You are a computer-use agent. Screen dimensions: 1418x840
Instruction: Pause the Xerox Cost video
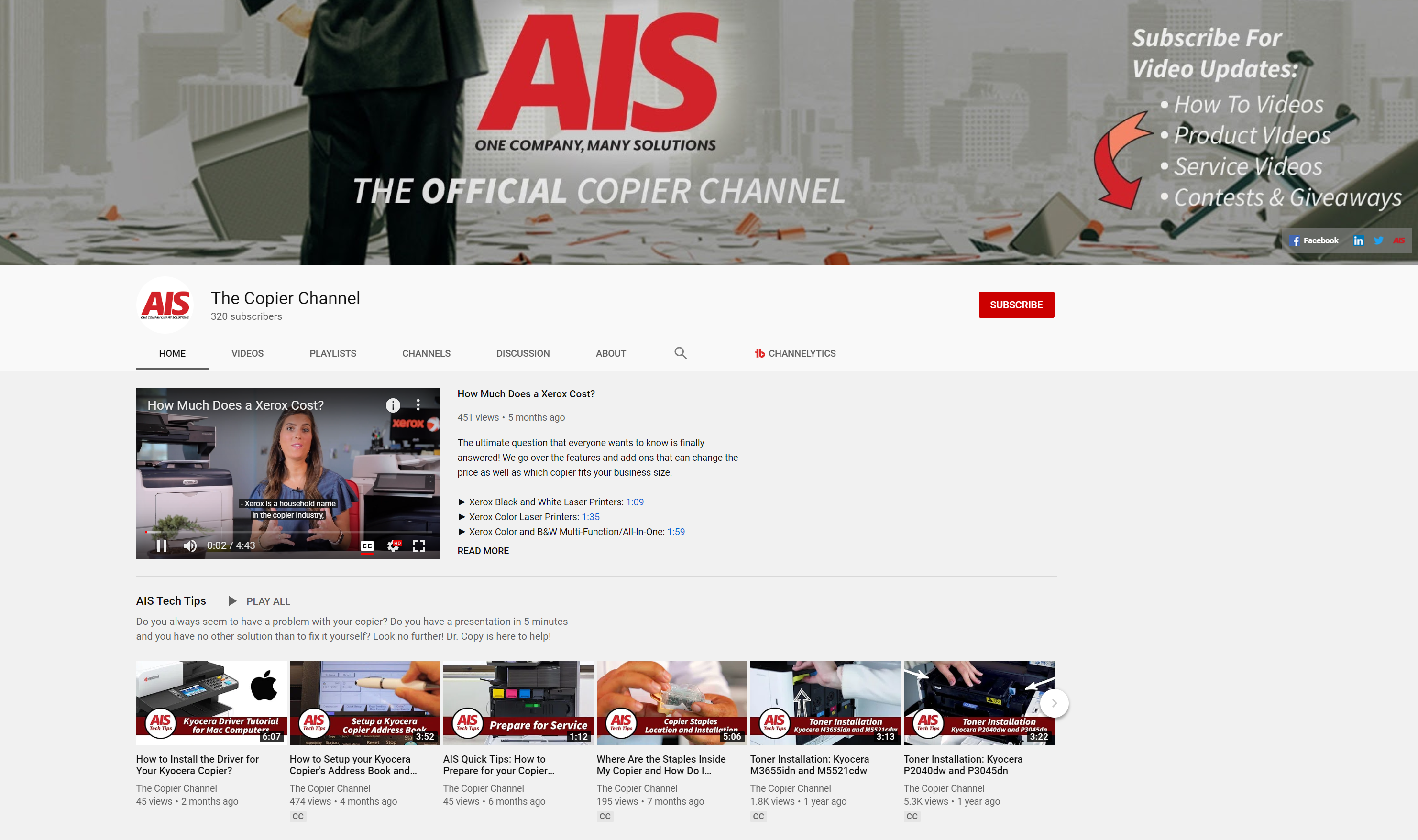tap(161, 545)
